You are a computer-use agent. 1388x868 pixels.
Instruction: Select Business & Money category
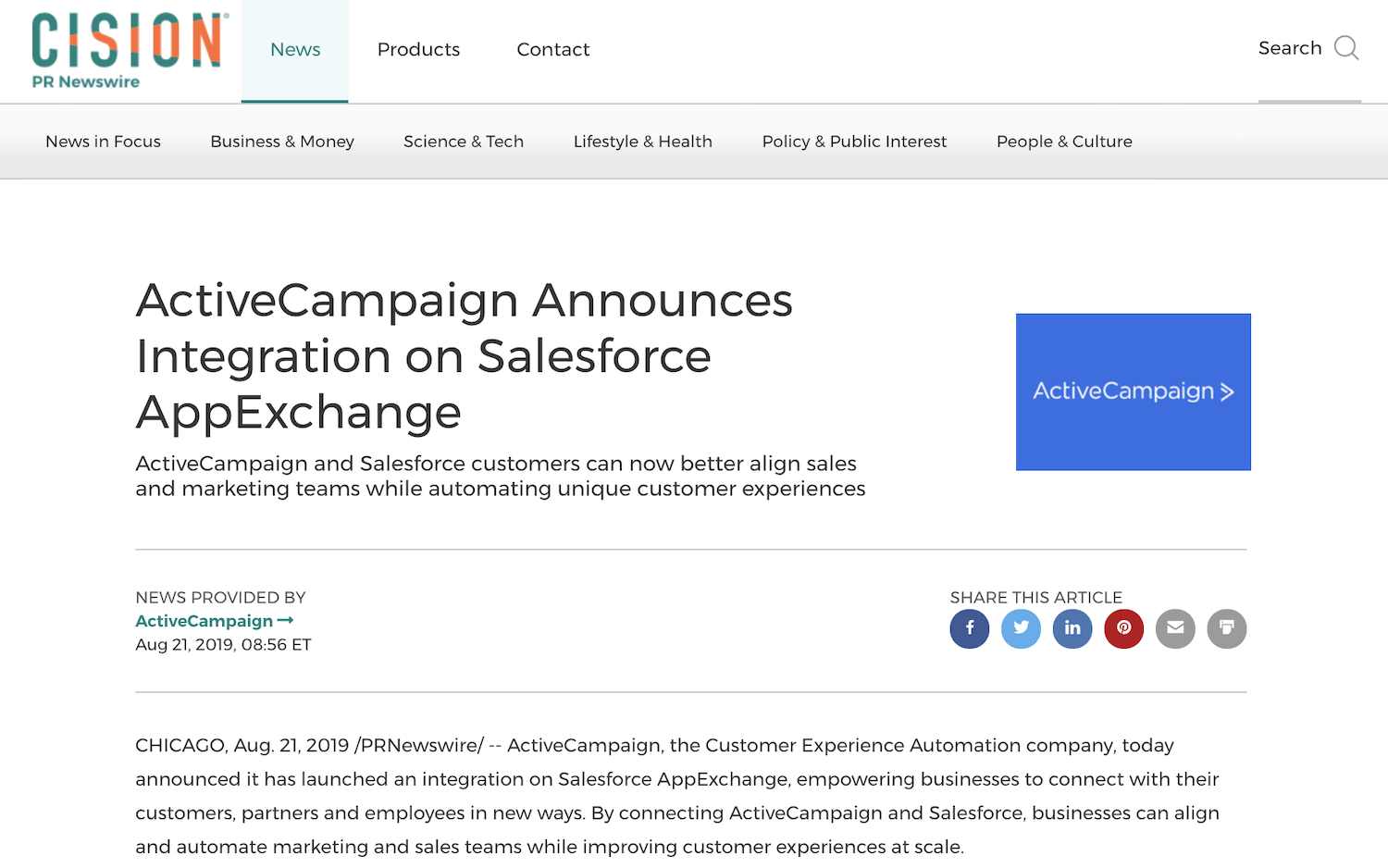(x=282, y=142)
